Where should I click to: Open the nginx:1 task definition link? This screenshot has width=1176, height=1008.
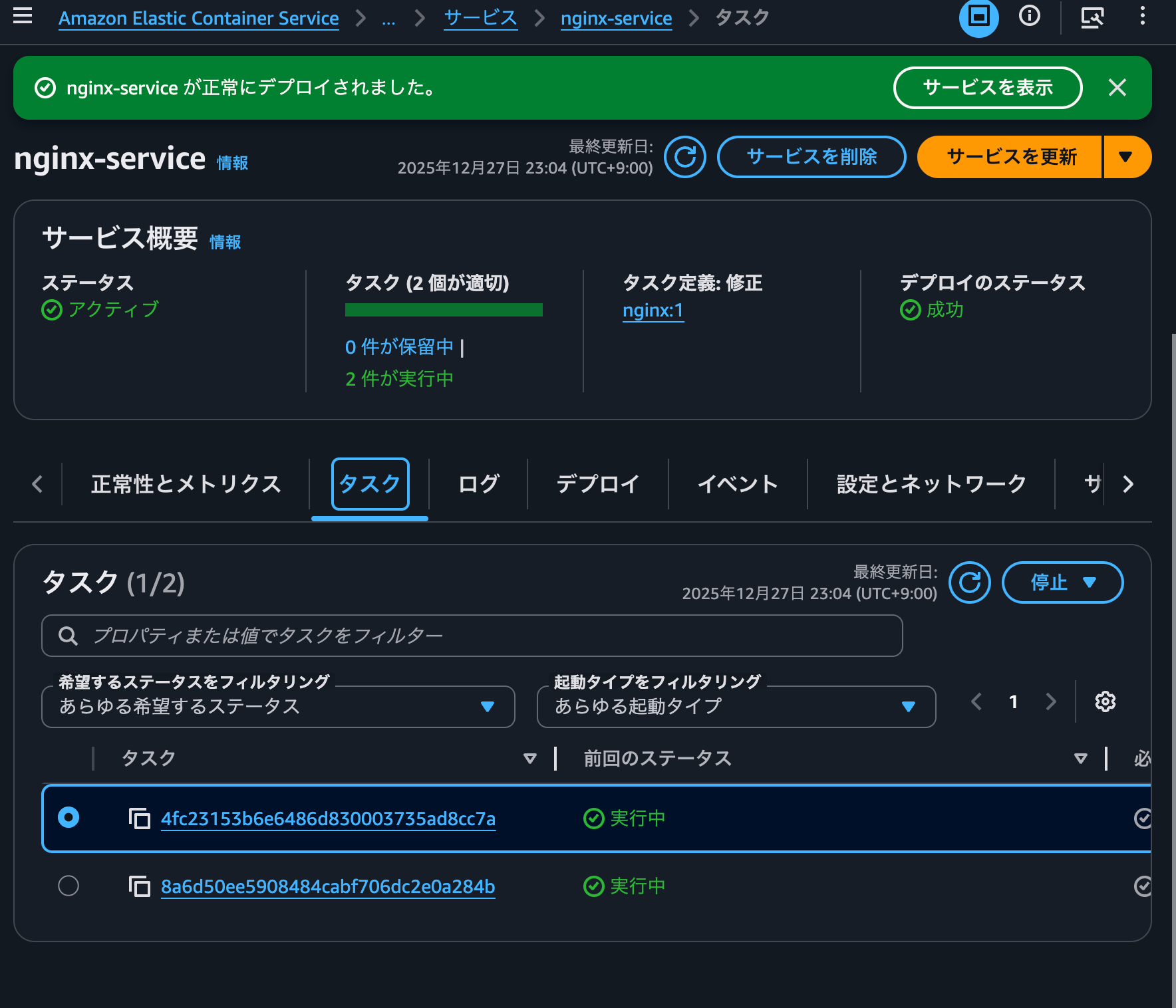pyautogui.click(x=653, y=310)
